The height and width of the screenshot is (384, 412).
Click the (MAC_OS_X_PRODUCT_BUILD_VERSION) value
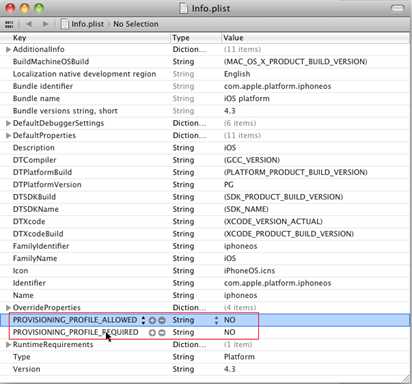pyautogui.click(x=295, y=62)
